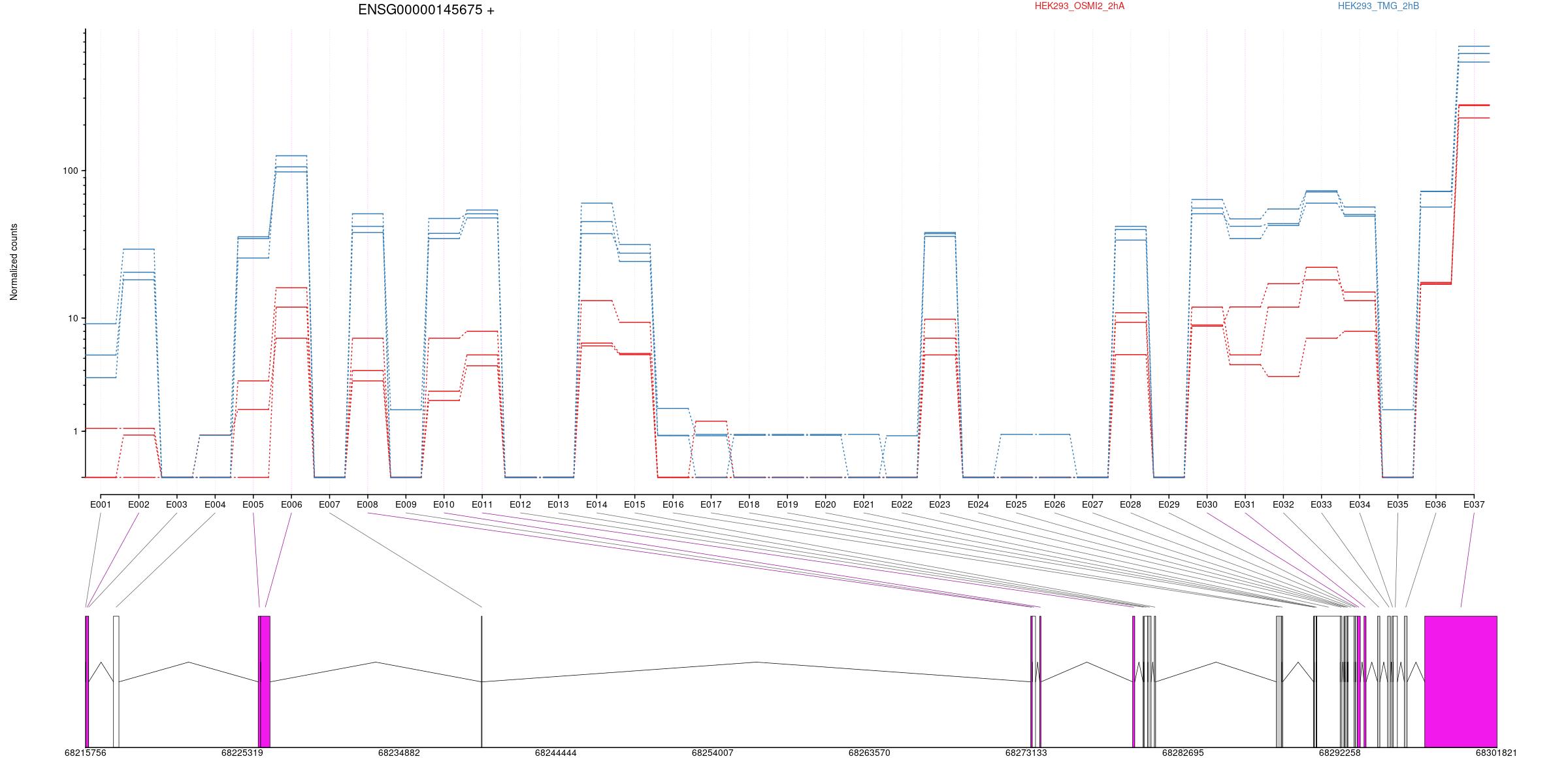This screenshot has width=1568, height=784.
Task: Select exon label E007
Action: click(329, 504)
